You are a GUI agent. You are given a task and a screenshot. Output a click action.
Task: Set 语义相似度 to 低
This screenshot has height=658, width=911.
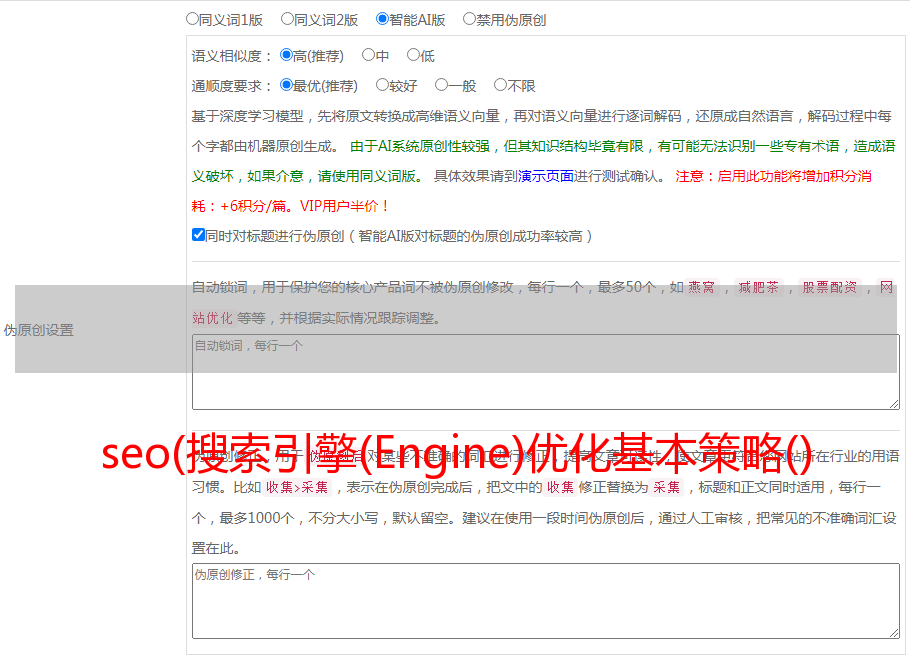click(x=413, y=56)
